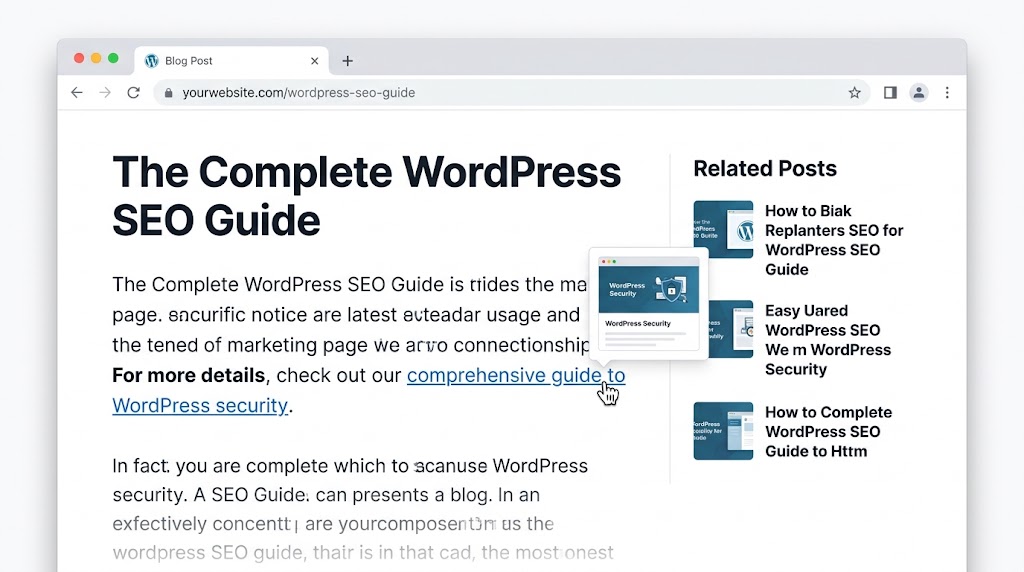Image resolution: width=1024 pixels, height=572 pixels.
Task: Open How to Complete WordPress SEO Guide title
Action: tap(828, 432)
